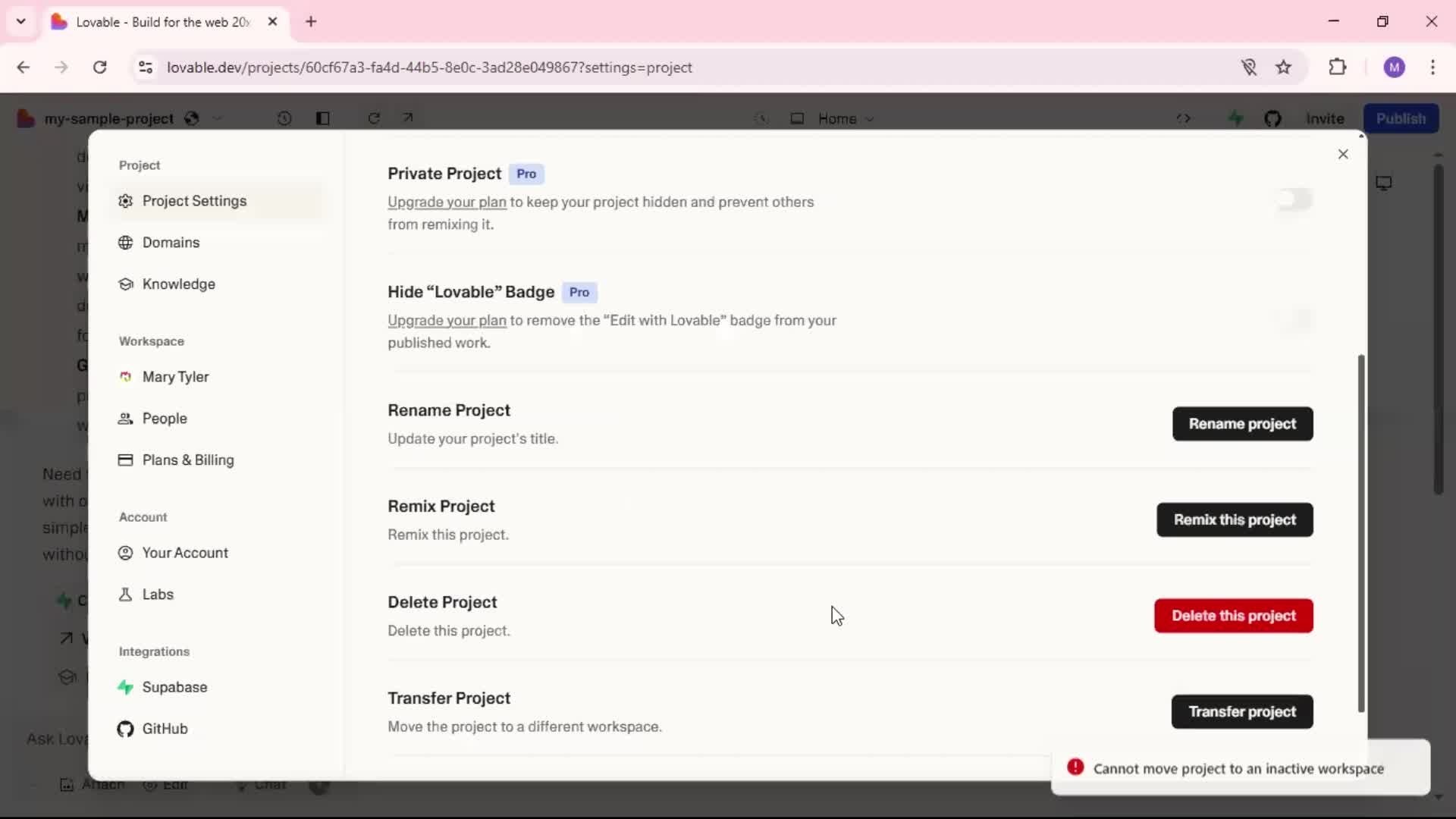
Task: Go to Plans & Billing
Action: pyautogui.click(x=187, y=460)
